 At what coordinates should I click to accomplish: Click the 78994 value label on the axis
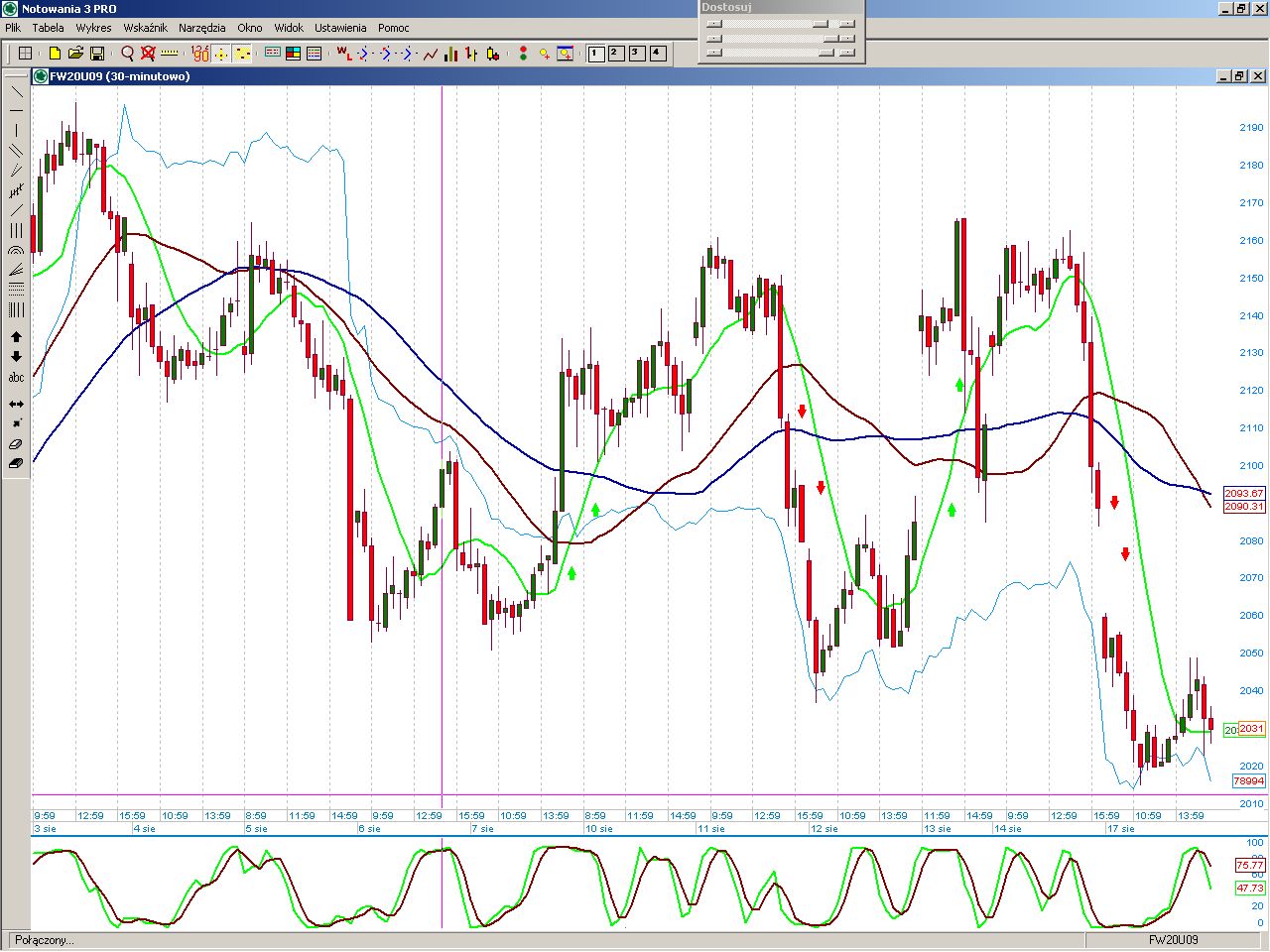pyautogui.click(x=1248, y=781)
